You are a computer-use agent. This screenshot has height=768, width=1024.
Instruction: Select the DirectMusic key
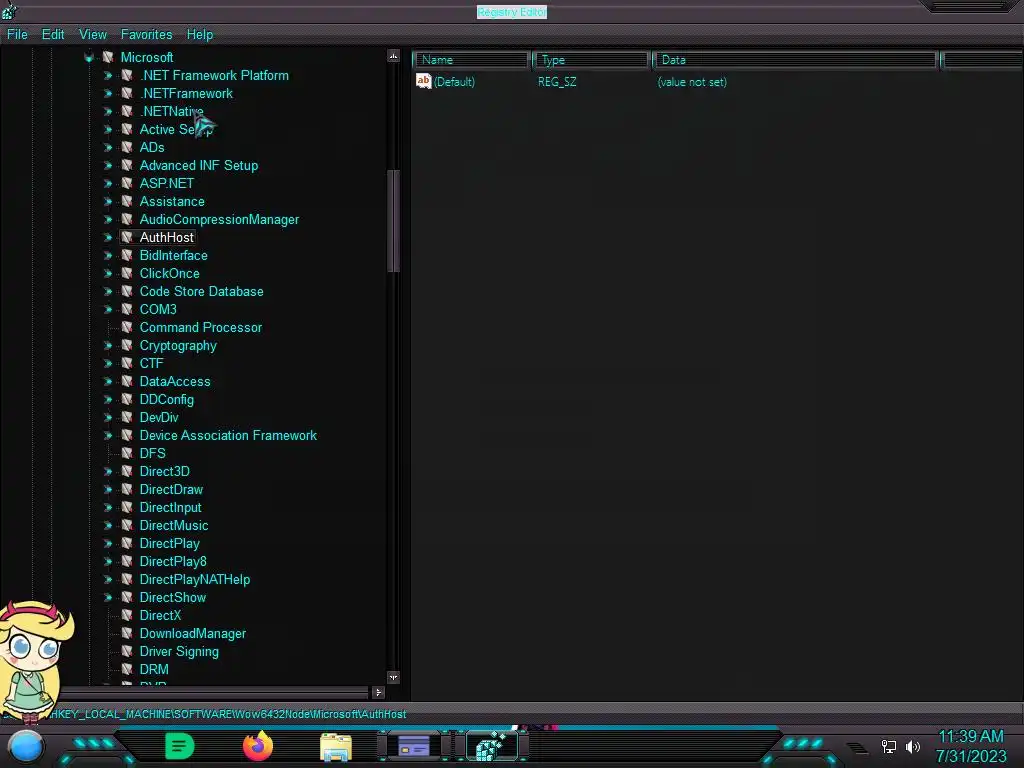(174, 526)
